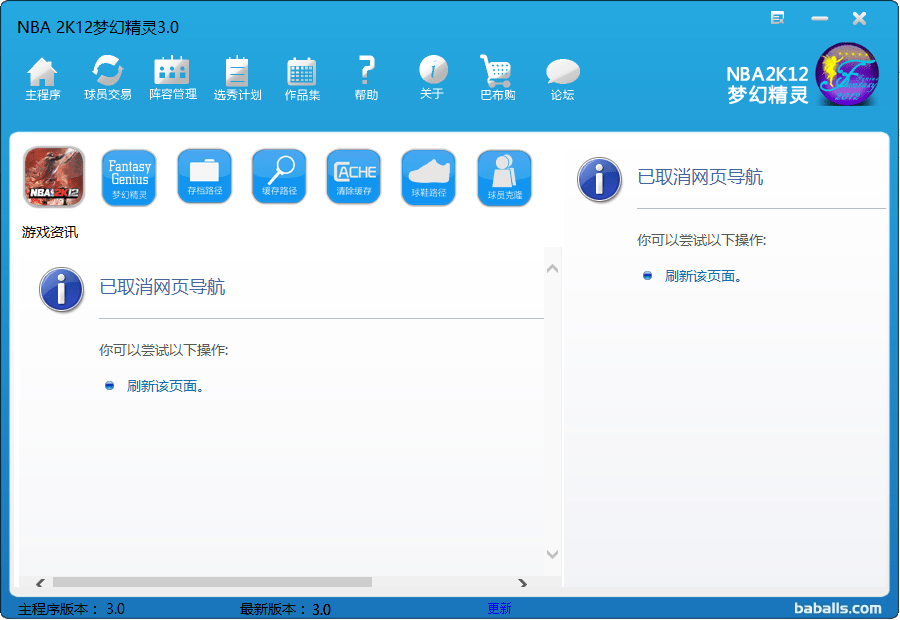
Task: Open 阵容管理 roster management
Action: [172, 78]
